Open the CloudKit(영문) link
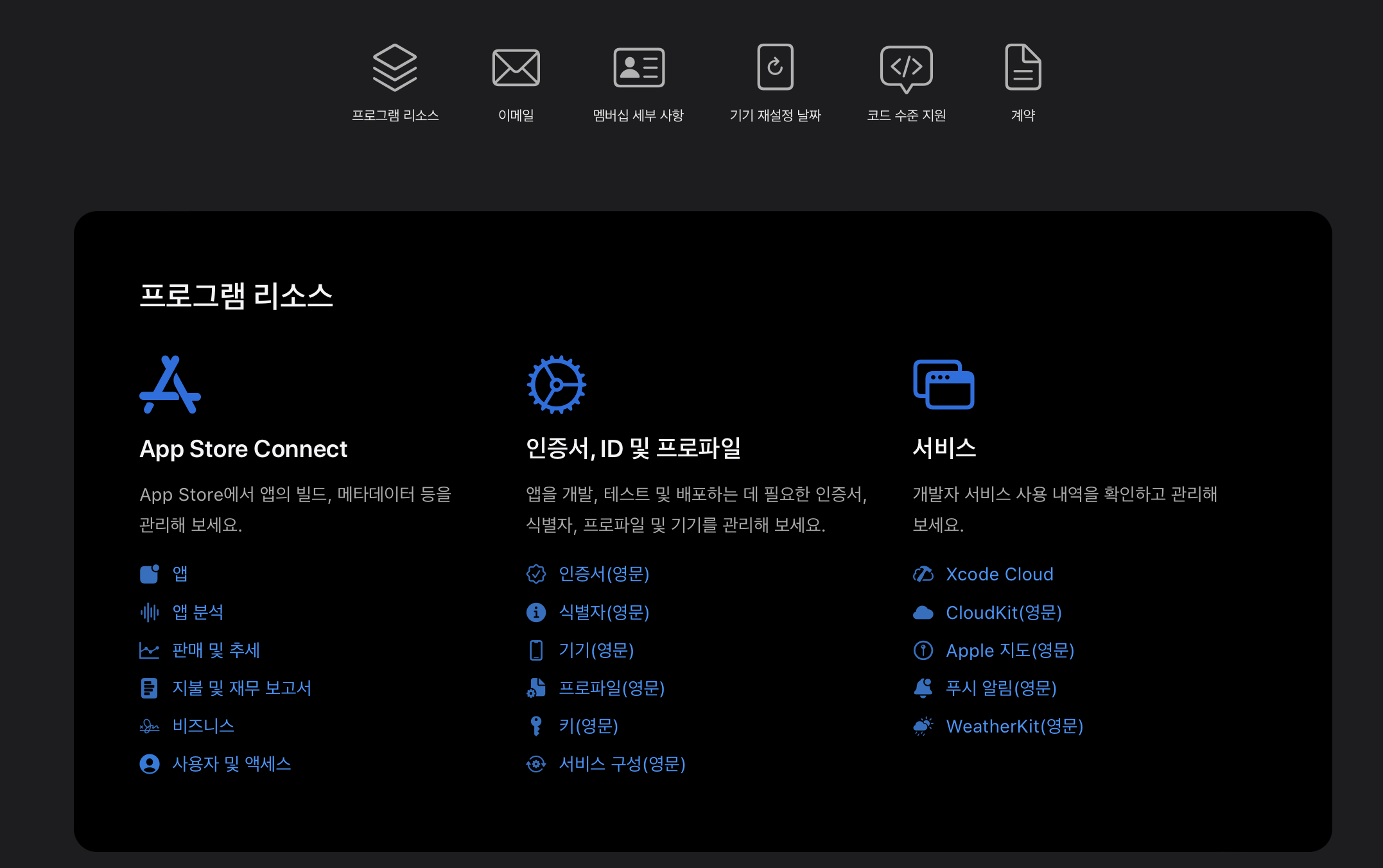The height and width of the screenshot is (868, 1383). (x=1004, y=612)
